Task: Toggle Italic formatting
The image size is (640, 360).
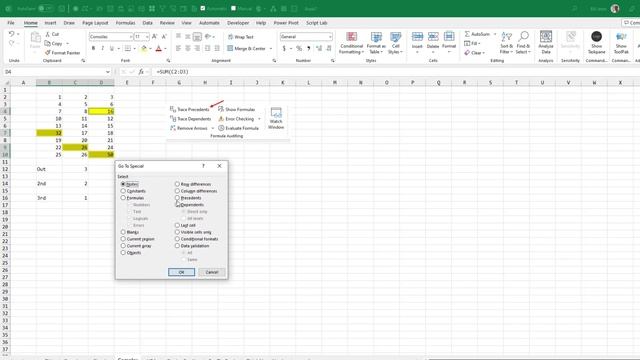Action: (x=102, y=49)
